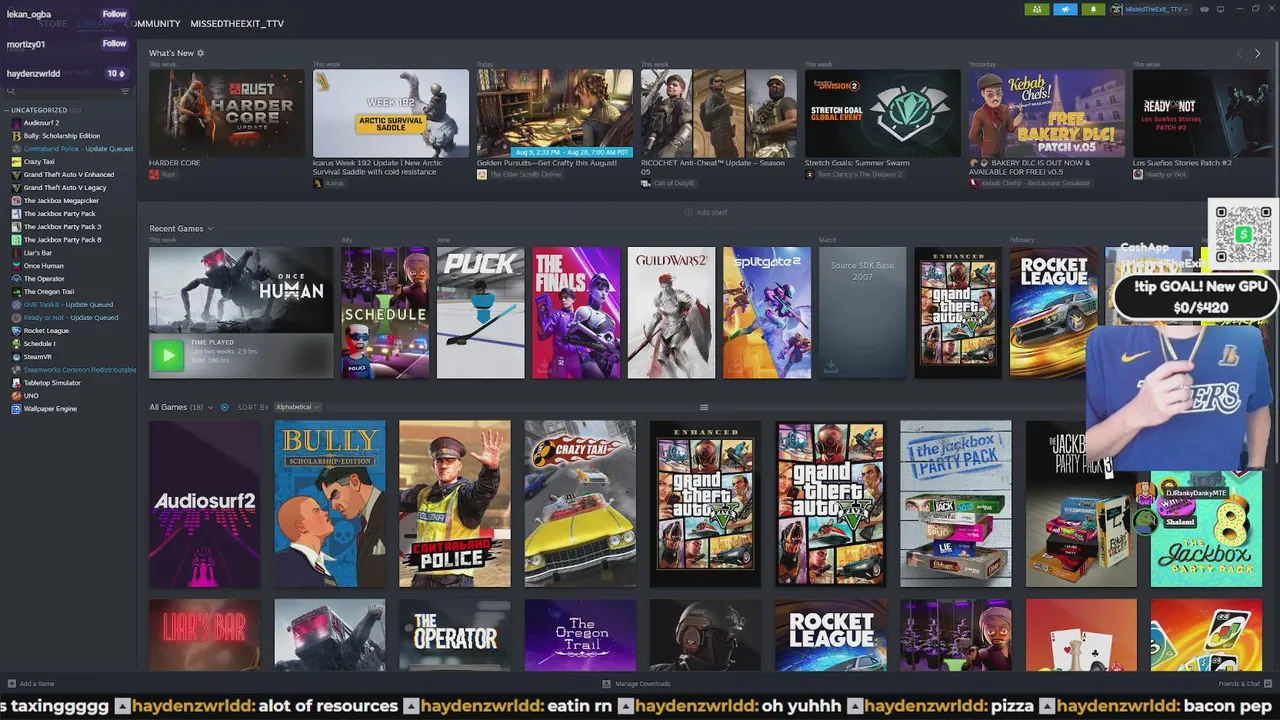This screenshot has width=1280, height=720.
Task: Click the shelf options hamburger icon above grid
Action: tap(704, 407)
